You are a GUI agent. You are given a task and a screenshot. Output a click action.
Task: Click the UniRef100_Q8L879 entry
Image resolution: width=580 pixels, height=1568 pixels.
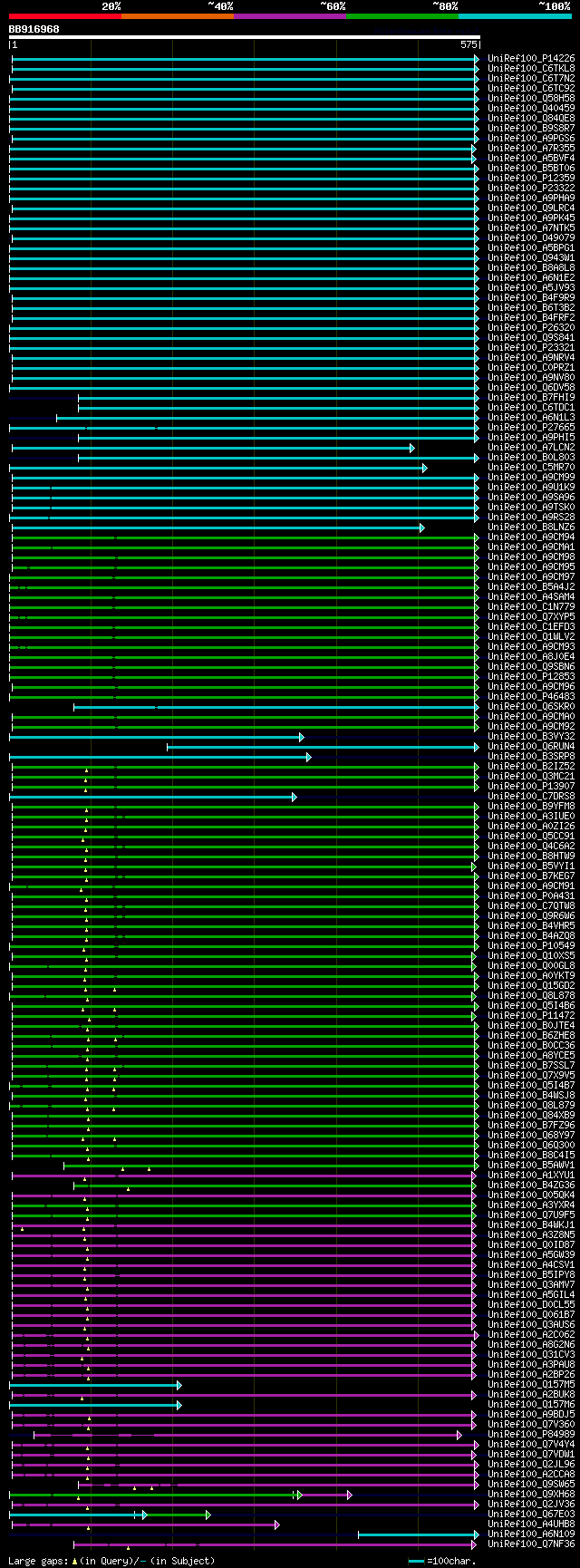pyautogui.click(x=531, y=1106)
